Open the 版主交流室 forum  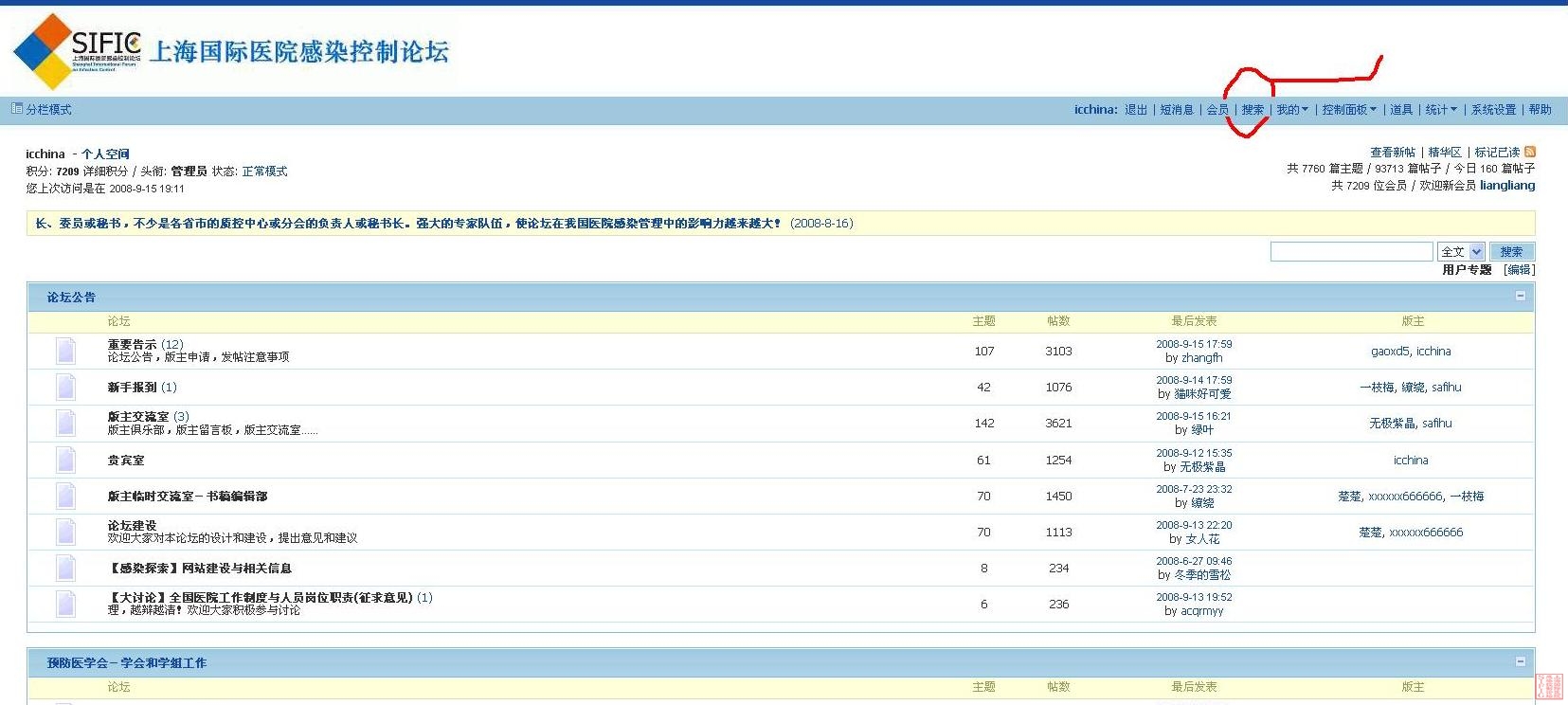click(x=138, y=416)
